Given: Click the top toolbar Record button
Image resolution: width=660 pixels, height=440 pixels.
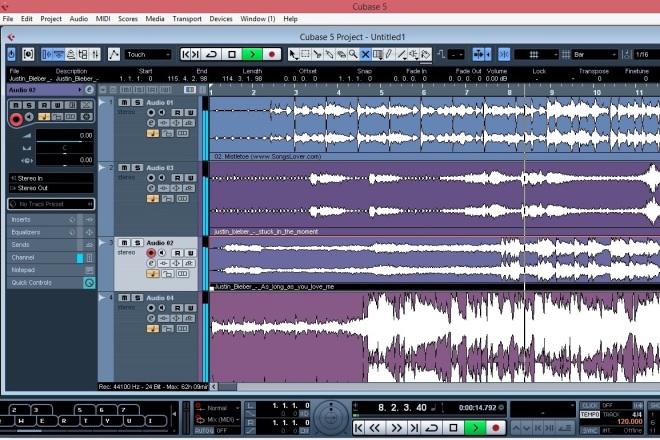Looking at the screenshot, I should click(271, 54).
